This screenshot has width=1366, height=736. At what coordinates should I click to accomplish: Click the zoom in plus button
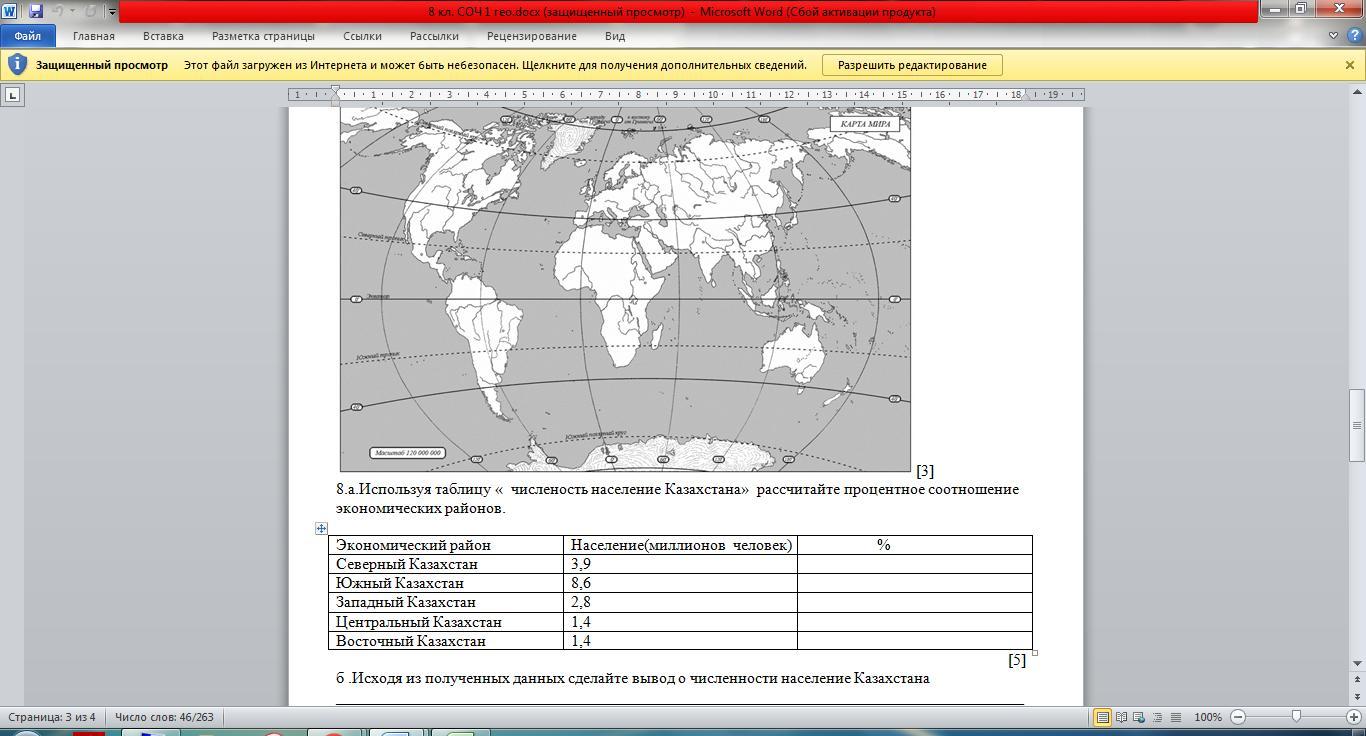pos(1354,717)
